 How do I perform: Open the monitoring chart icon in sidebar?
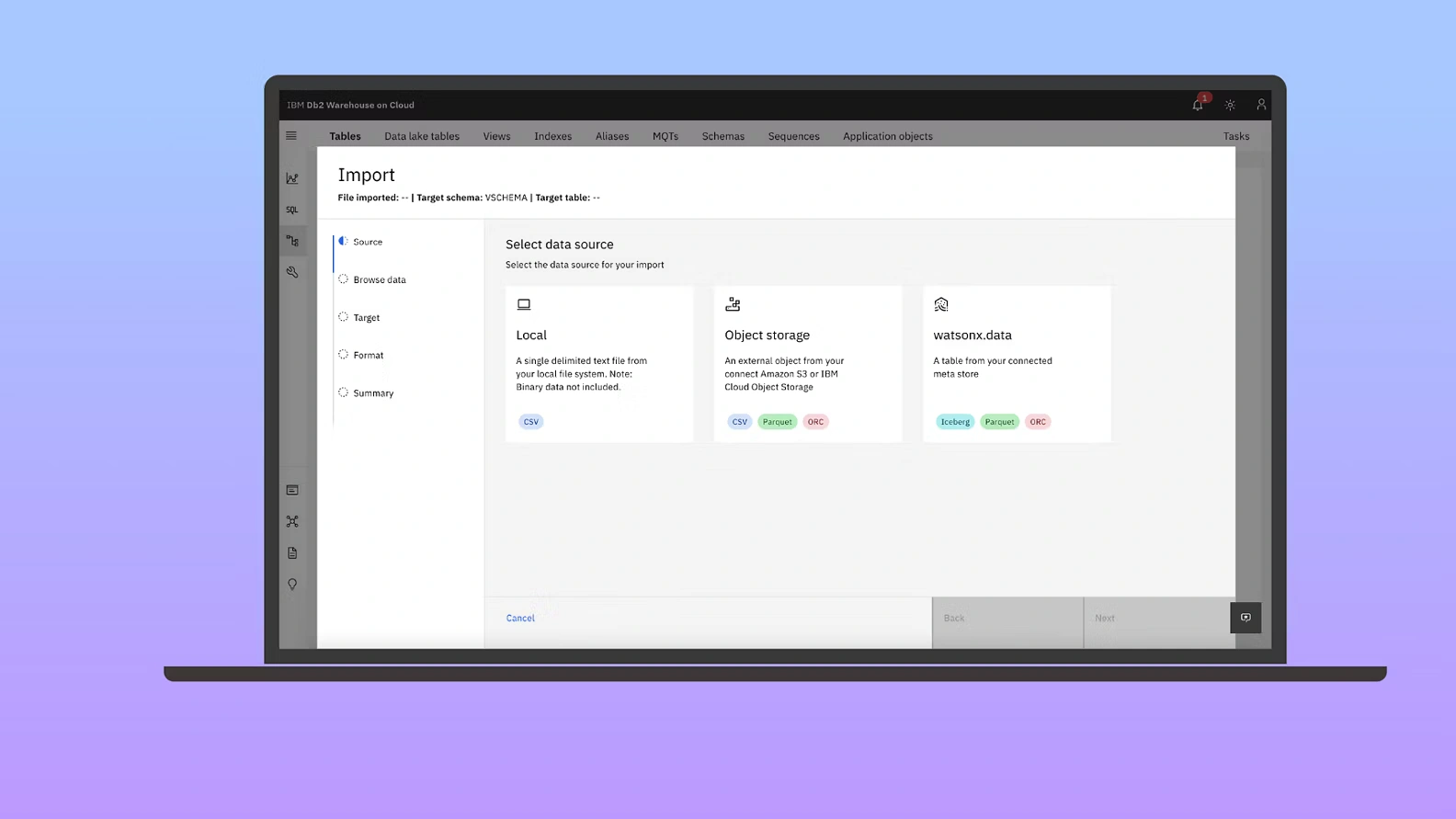click(292, 178)
